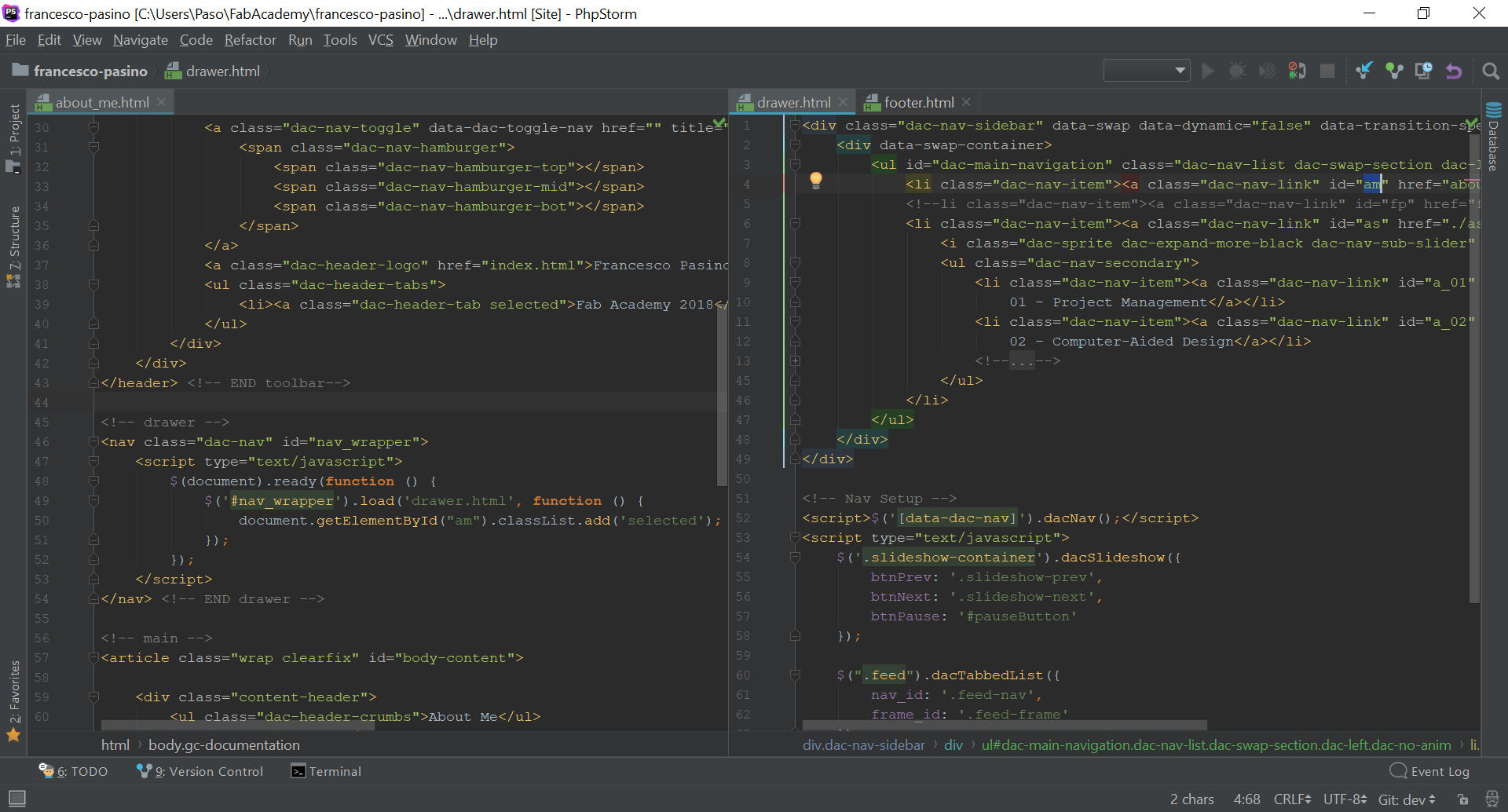Screen dimensions: 1508x812
Task: Click the body.gc-documentation breadcrumb
Action: [224, 745]
